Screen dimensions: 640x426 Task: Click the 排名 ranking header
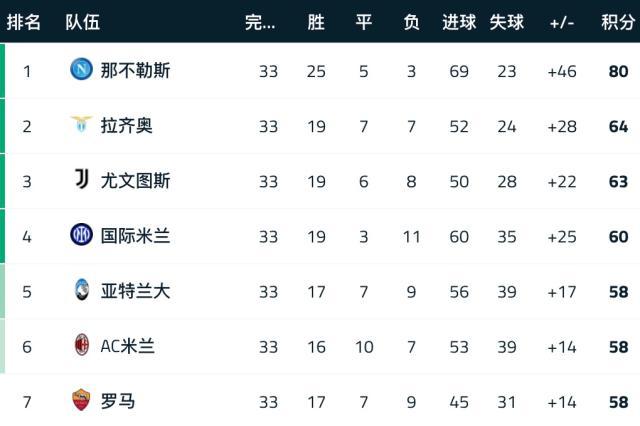[24, 22]
